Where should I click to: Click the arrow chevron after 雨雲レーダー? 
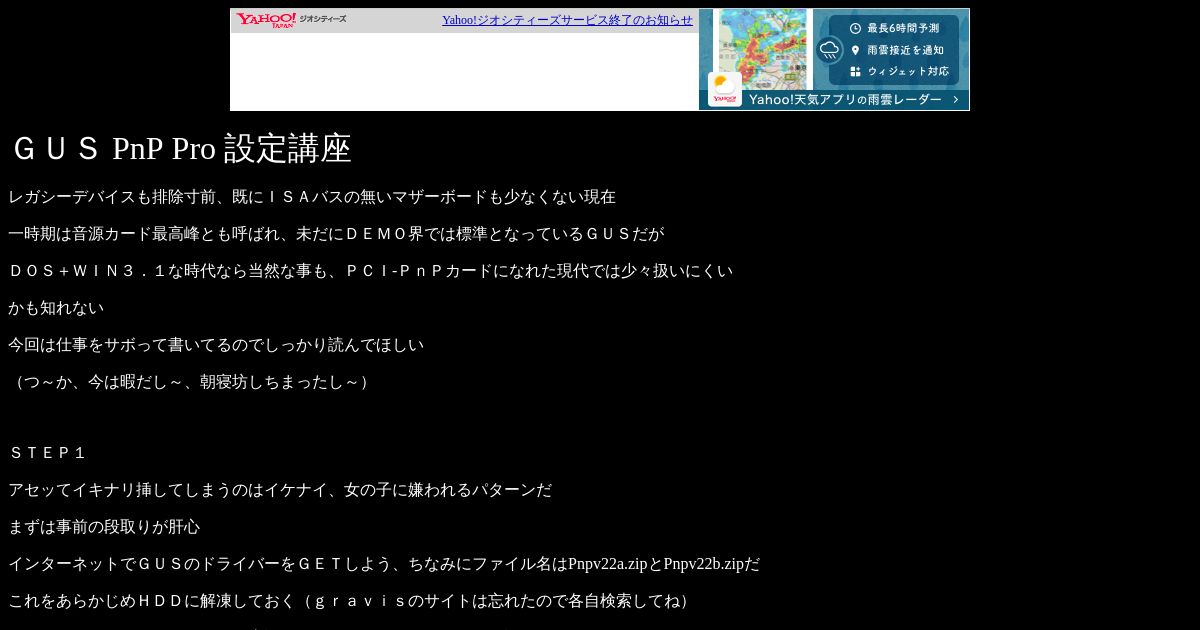tap(956, 100)
